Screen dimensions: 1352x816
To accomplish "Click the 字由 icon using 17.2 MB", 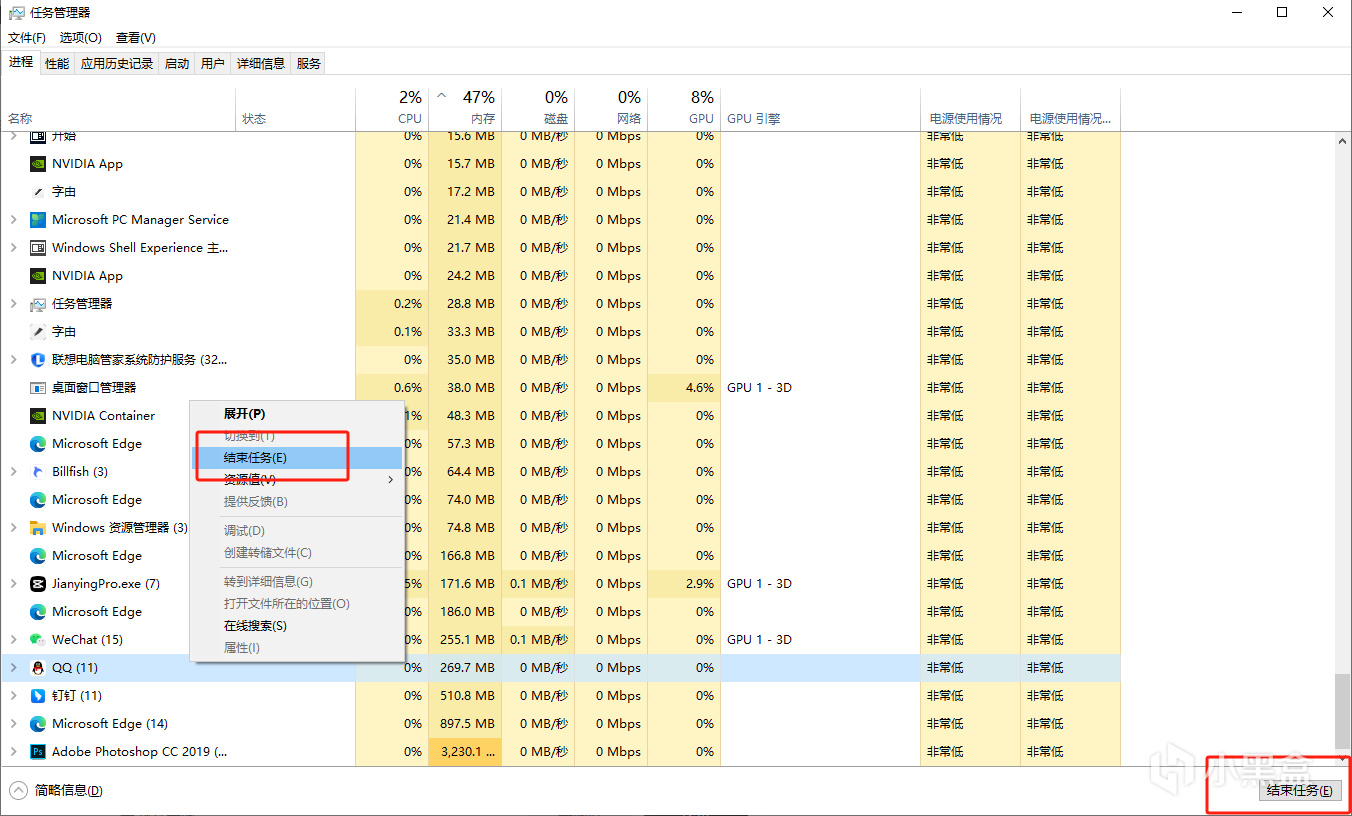I will 38,192.
